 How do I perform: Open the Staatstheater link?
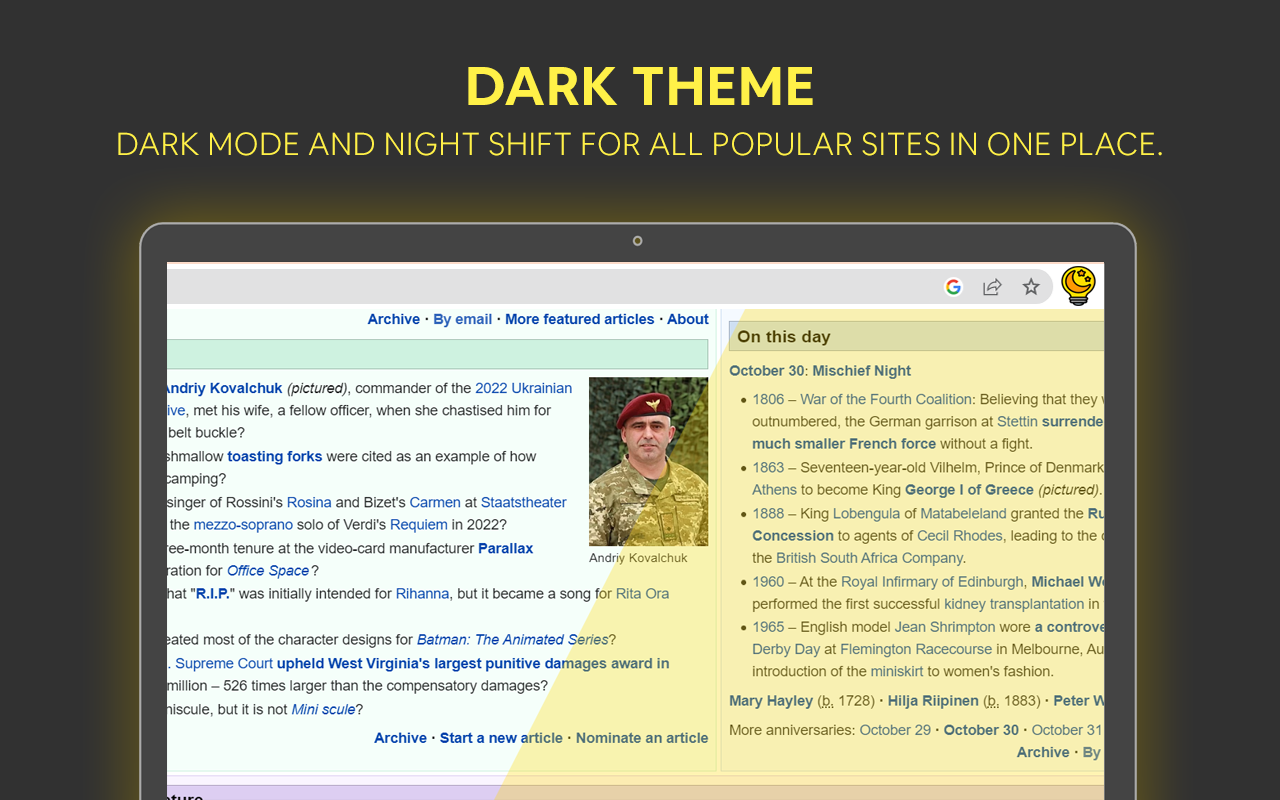click(524, 502)
